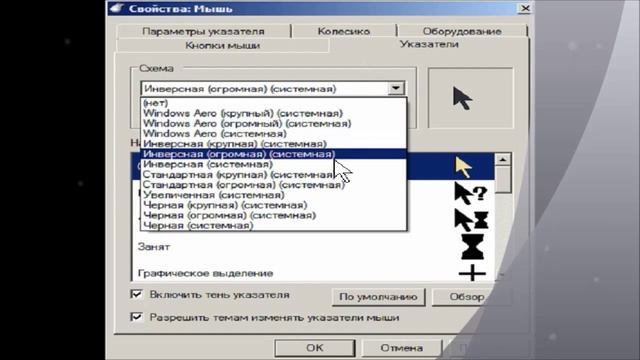Choose plain 'Черная (системная)' scheme
The image size is (640, 360).
pyautogui.click(x=273, y=225)
